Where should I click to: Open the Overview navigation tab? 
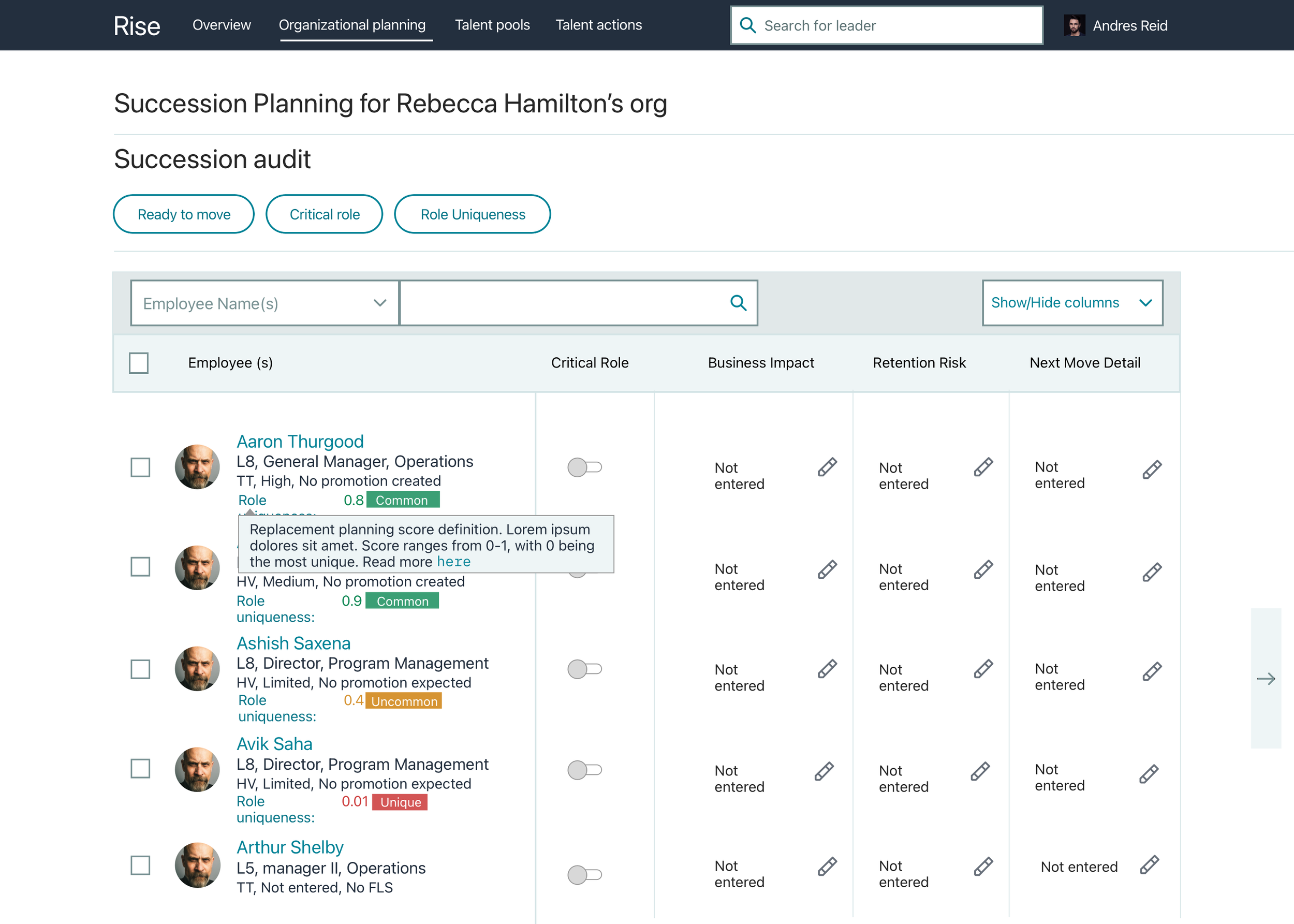coord(221,25)
